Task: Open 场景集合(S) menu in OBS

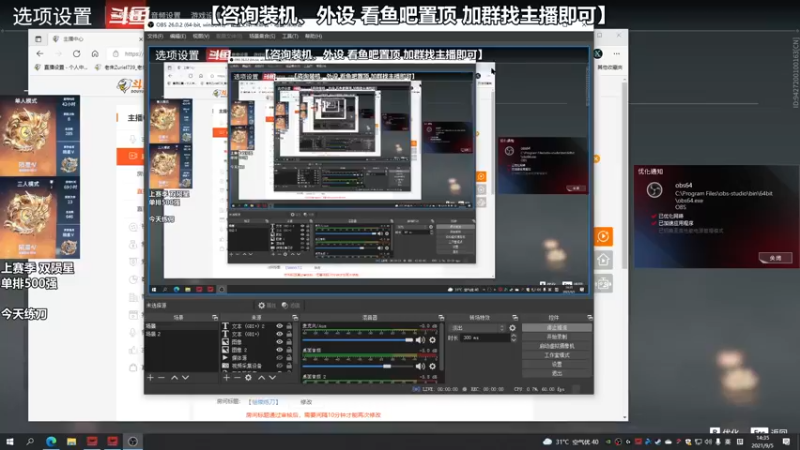Action: click(262, 36)
